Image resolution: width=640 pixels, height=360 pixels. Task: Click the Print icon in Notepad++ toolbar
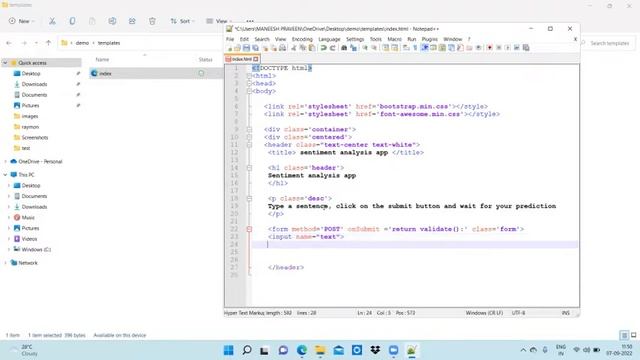[x=282, y=48]
